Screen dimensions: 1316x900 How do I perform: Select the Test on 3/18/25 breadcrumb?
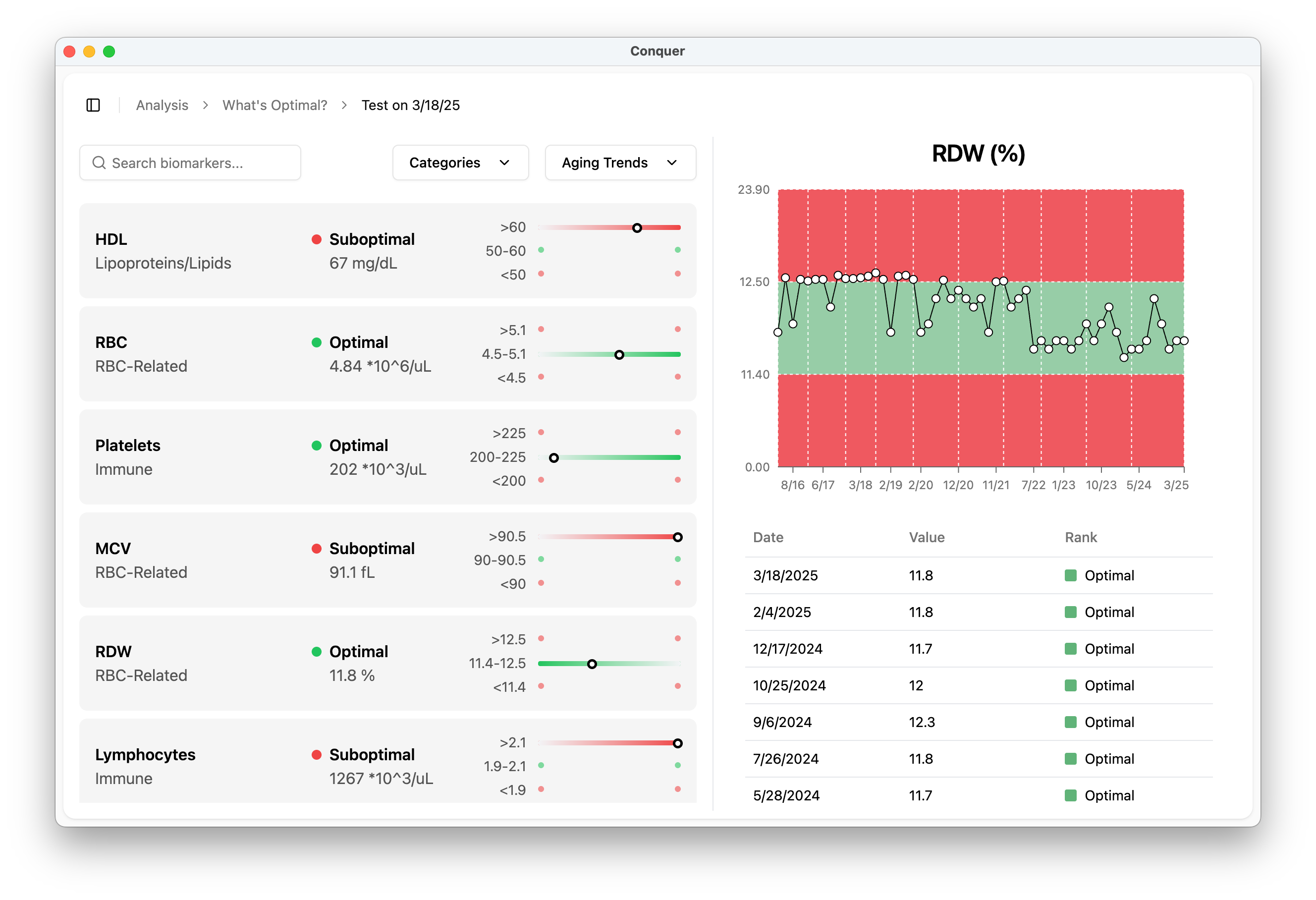[x=411, y=106]
